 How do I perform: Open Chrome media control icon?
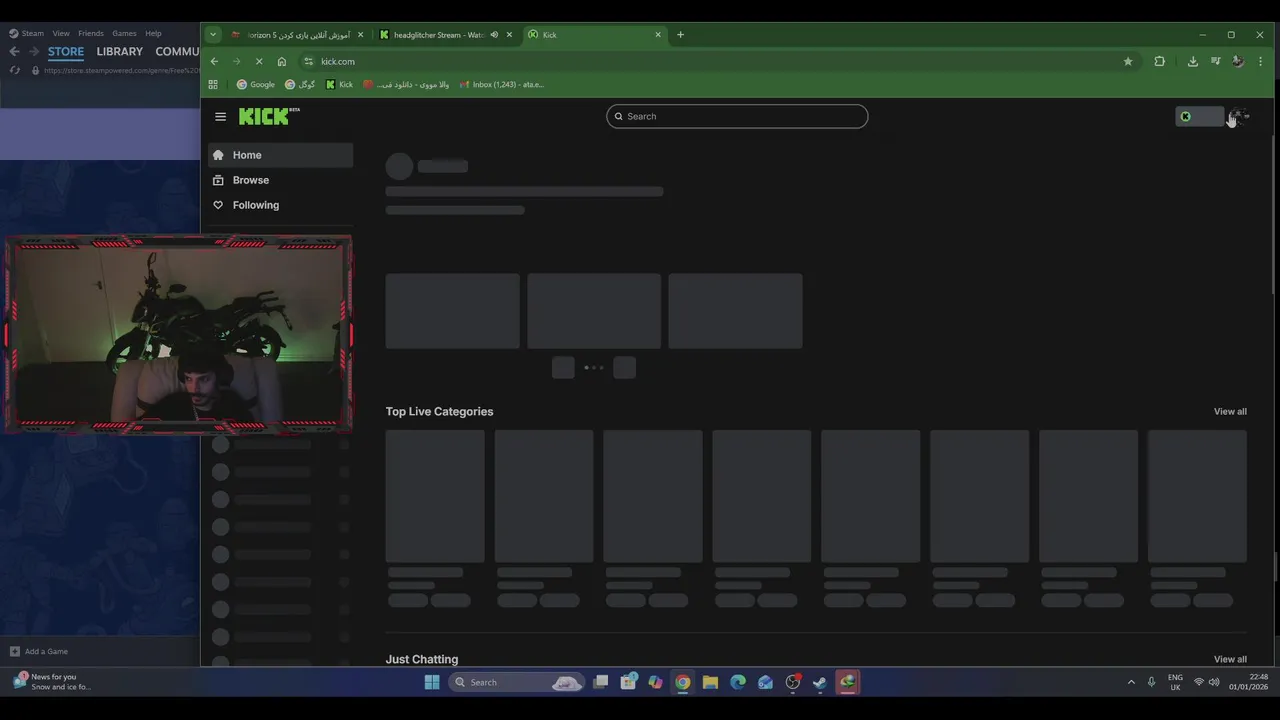tap(1215, 61)
